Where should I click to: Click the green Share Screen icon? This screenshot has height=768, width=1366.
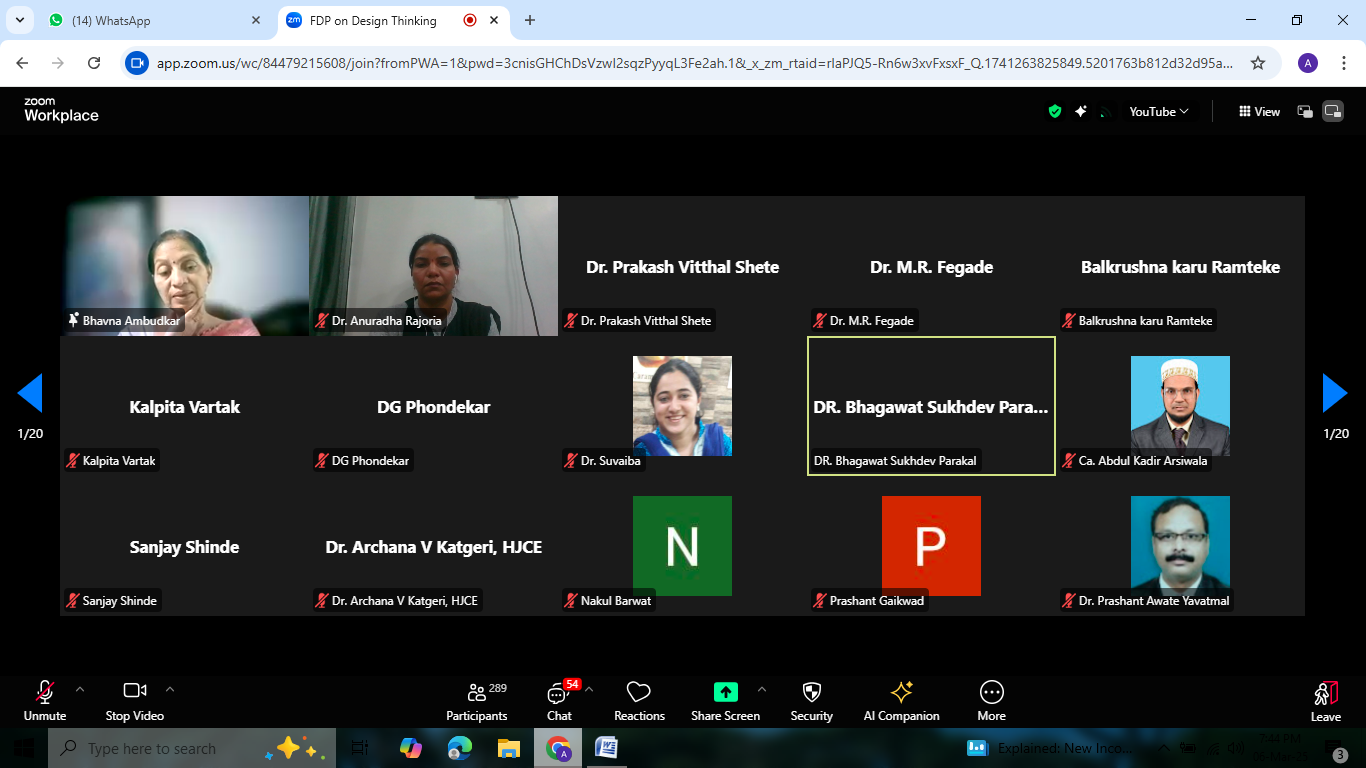click(x=725, y=692)
